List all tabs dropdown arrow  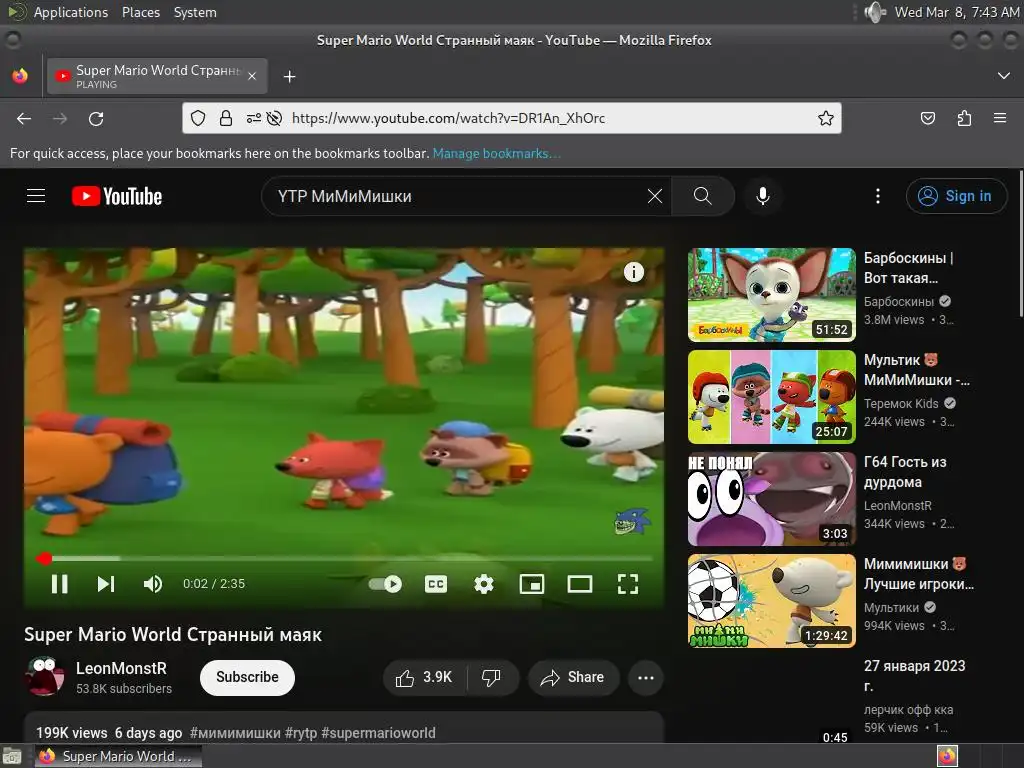1004,76
